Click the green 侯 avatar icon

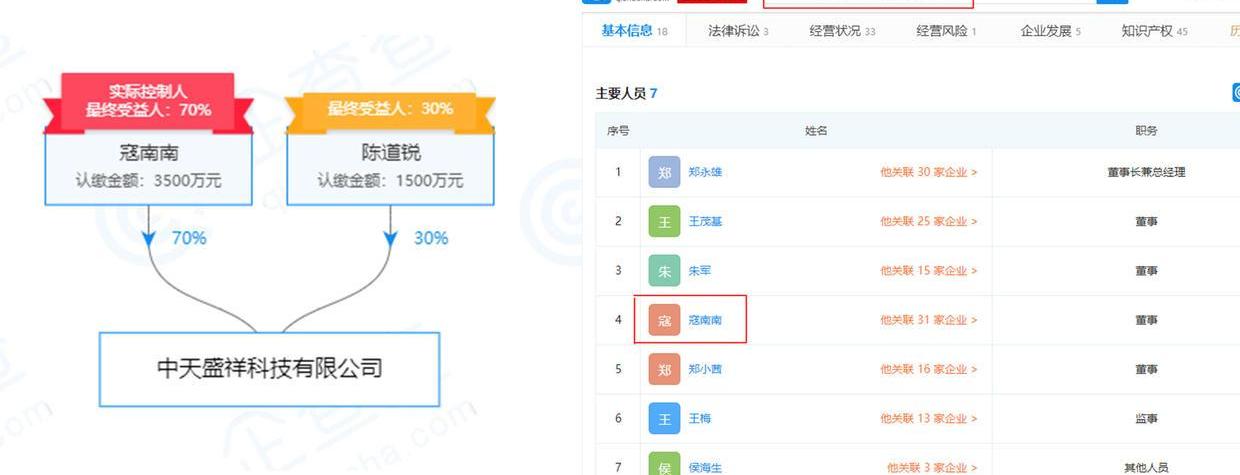pos(664,465)
